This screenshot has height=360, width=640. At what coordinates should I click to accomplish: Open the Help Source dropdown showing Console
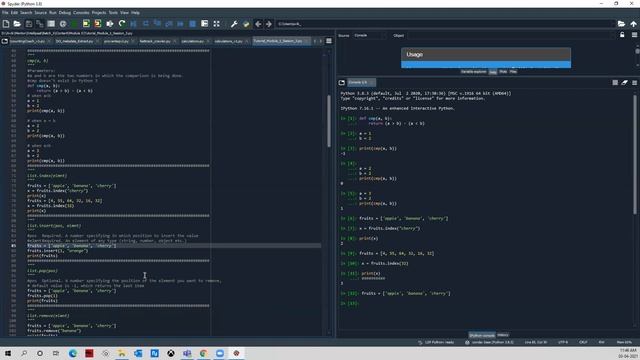[369, 36]
